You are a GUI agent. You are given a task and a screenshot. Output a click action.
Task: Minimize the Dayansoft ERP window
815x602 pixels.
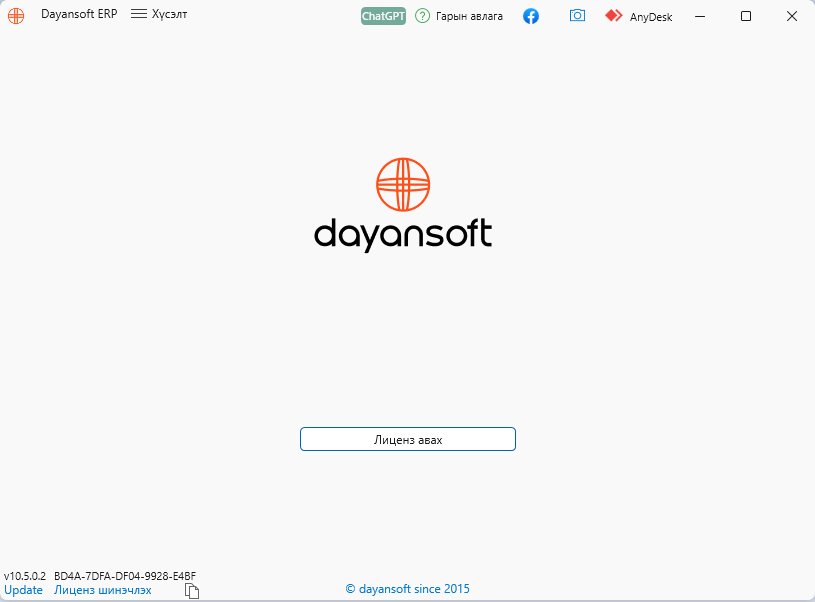click(700, 16)
